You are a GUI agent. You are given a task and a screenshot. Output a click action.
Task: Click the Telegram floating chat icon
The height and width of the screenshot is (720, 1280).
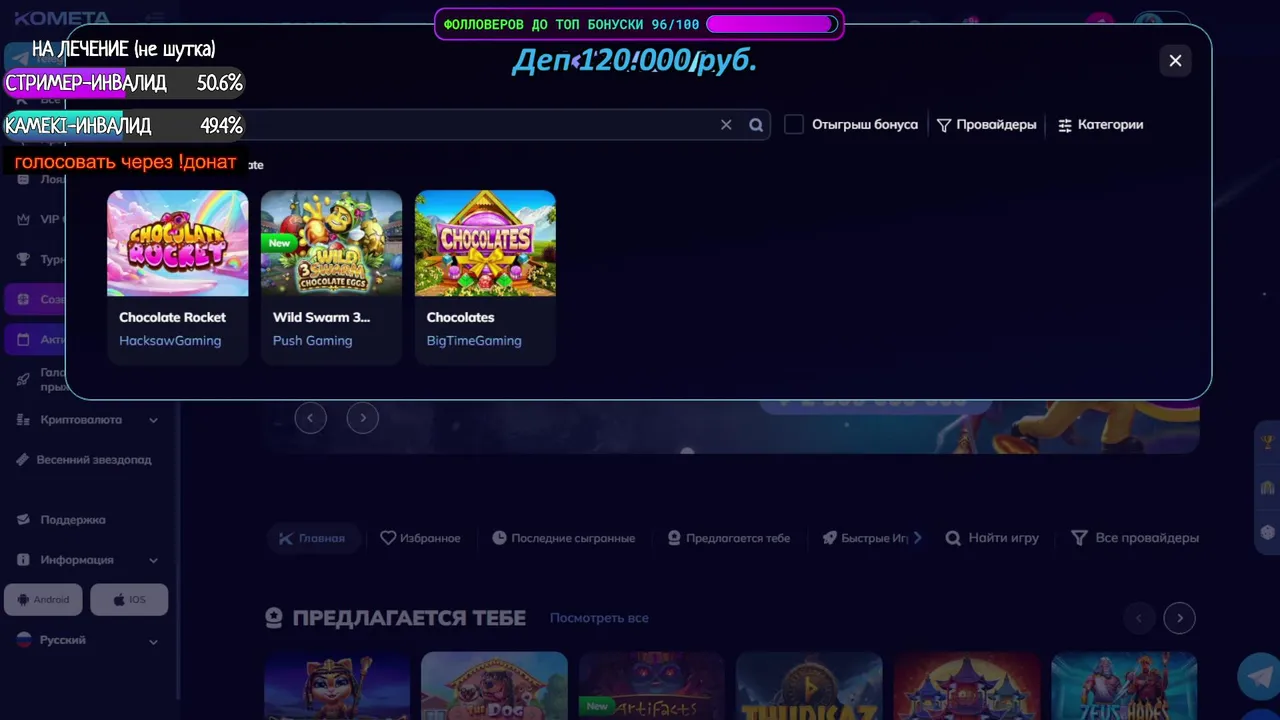(1258, 676)
